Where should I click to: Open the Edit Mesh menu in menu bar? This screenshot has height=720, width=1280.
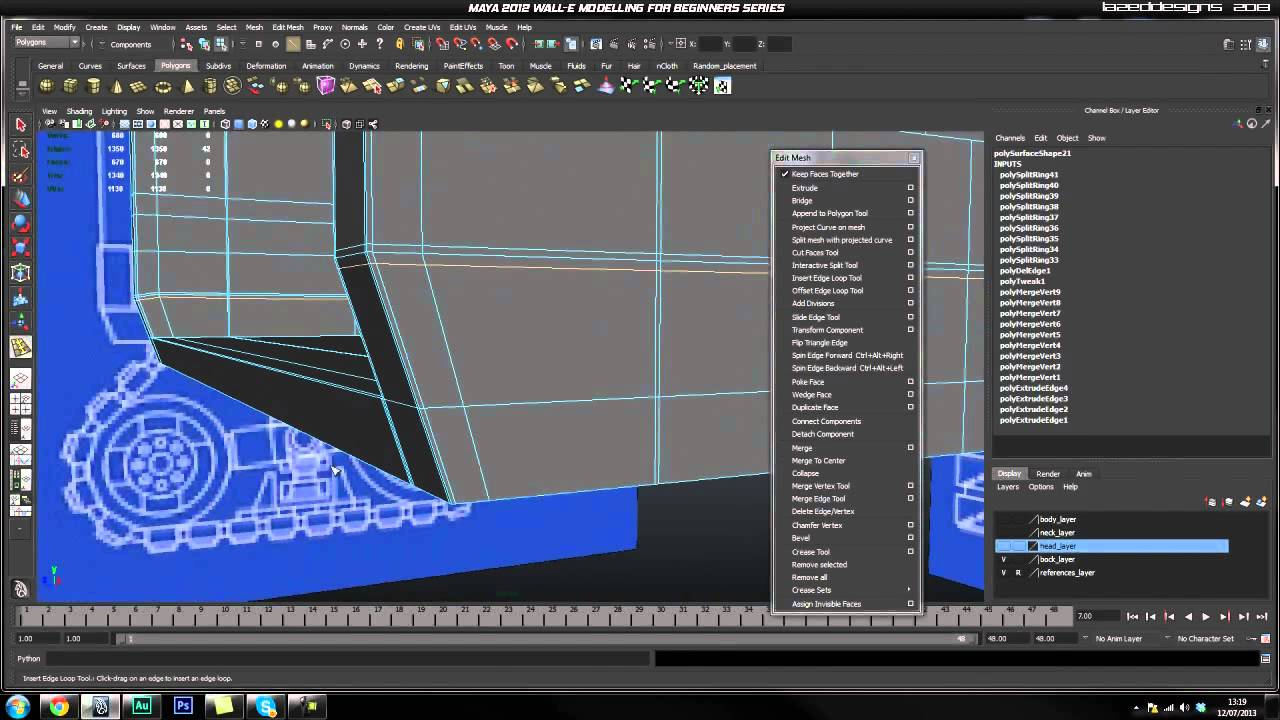pos(287,27)
